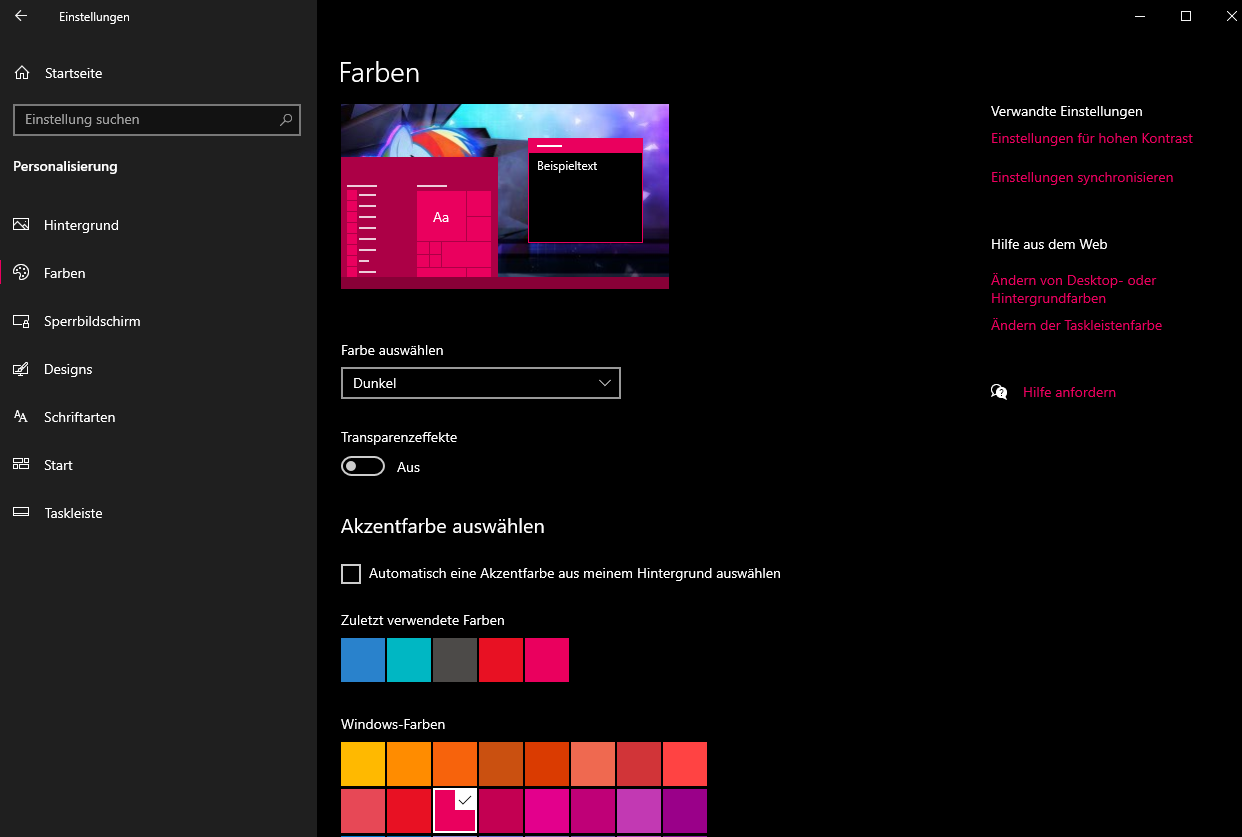Pick the rust brown Windows color
This screenshot has height=837, width=1242.
(x=501, y=764)
